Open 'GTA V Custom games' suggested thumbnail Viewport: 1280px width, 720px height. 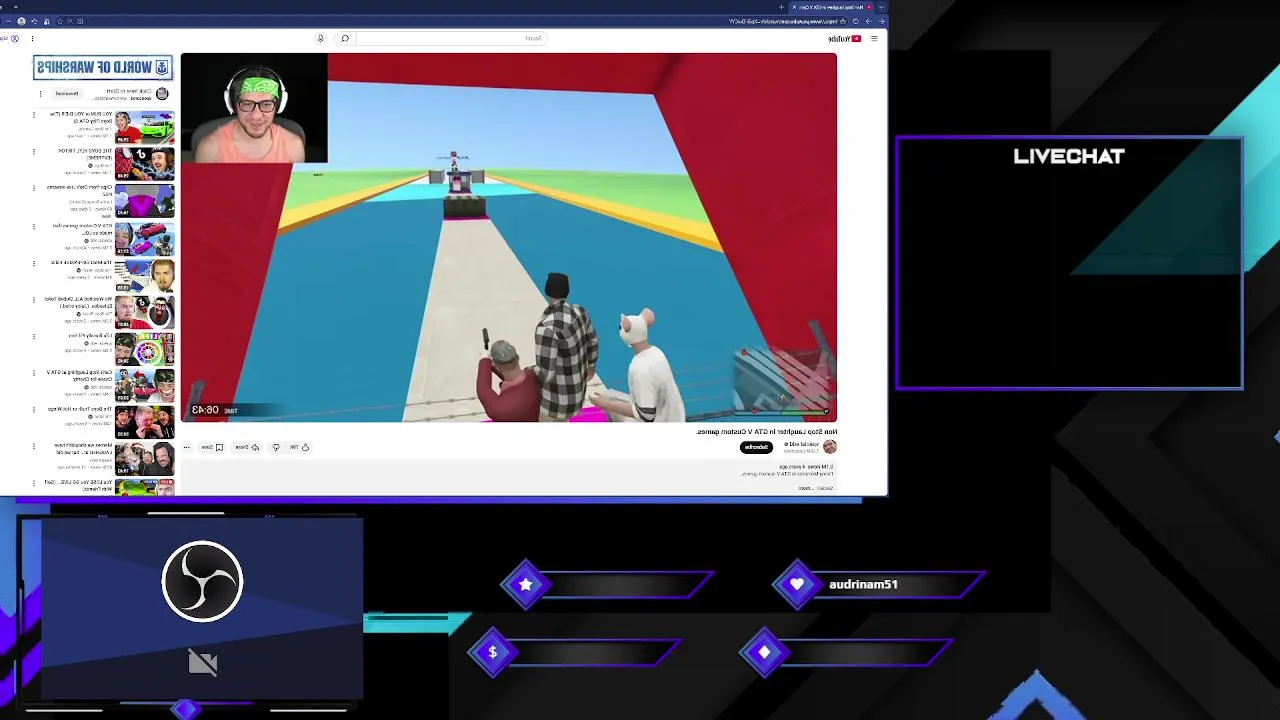click(x=145, y=238)
